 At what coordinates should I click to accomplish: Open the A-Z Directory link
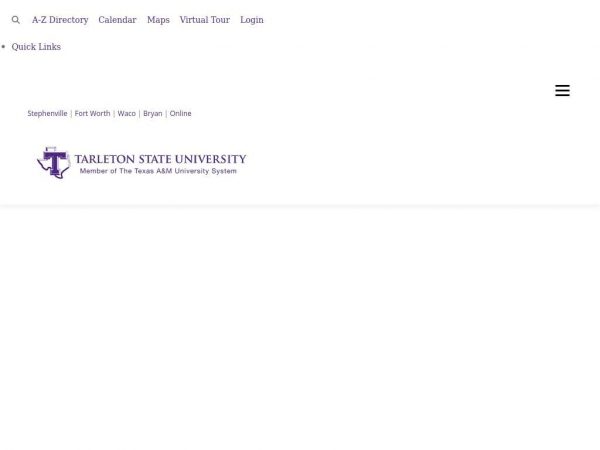60,20
